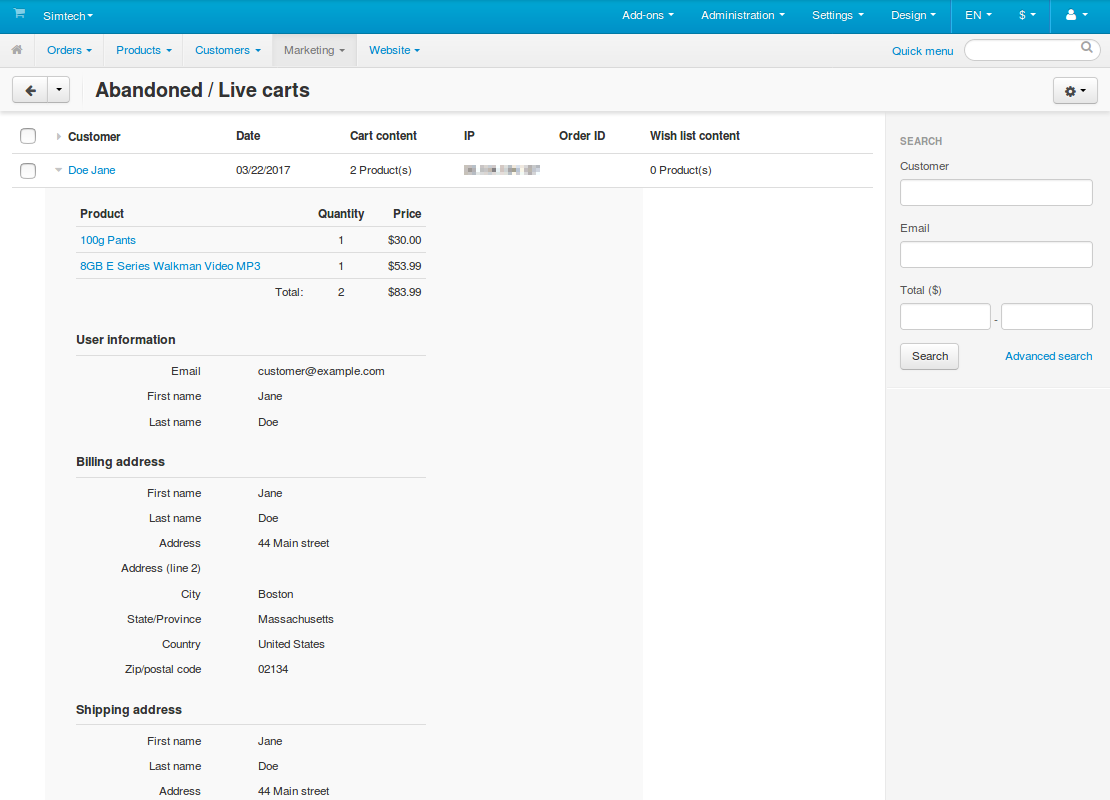1110x800 pixels.
Task: Open the Website menu
Action: point(394,50)
